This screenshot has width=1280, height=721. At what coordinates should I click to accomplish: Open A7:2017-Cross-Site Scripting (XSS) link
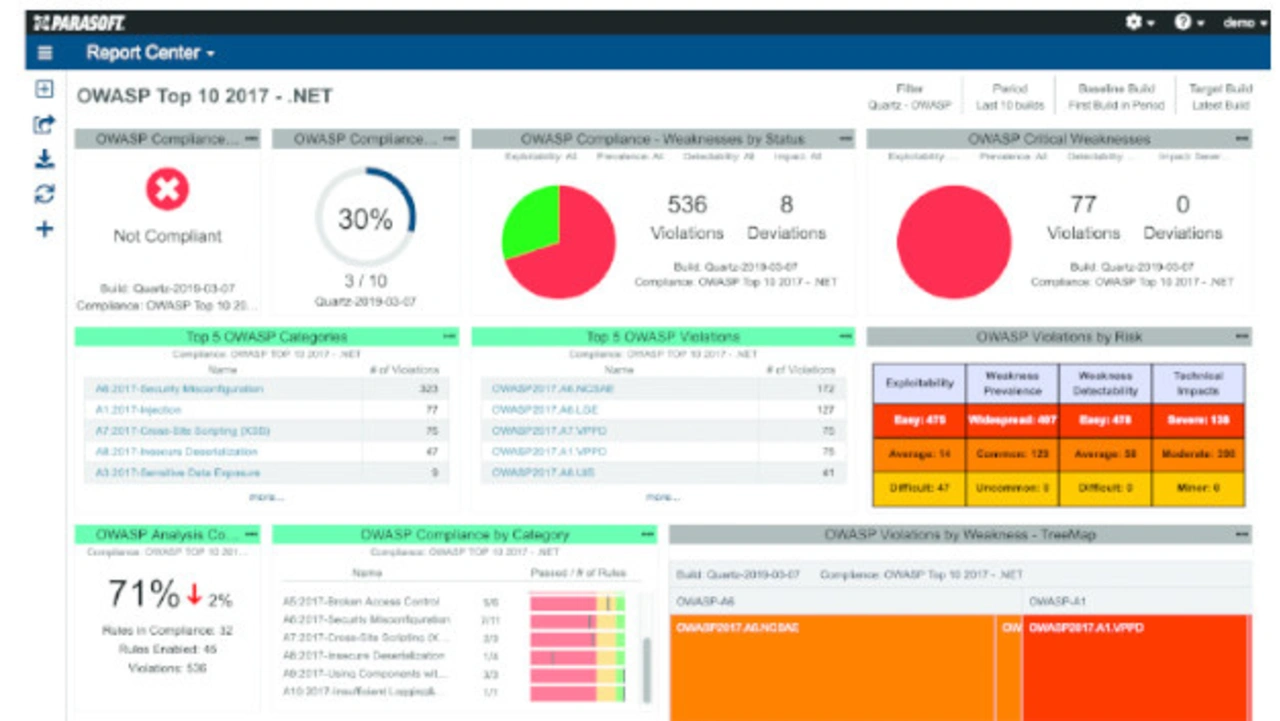pos(182,431)
